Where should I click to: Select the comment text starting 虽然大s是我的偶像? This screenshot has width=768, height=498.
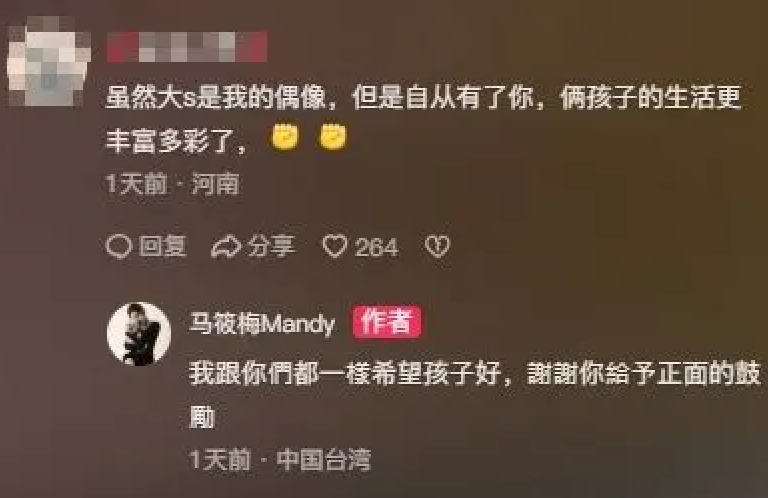click(423, 119)
